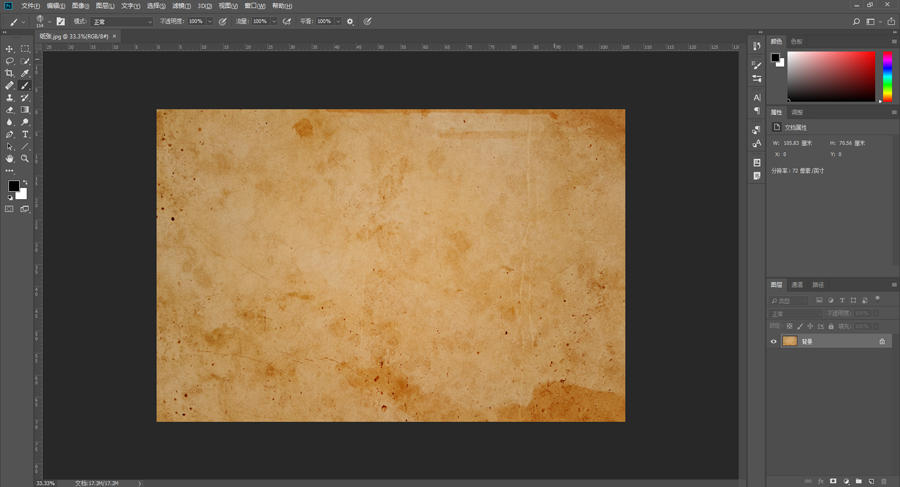The width and height of the screenshot is (900, 487).
Task: Open the brush 模式 blend mode dropdown
Action: (121, 21)
